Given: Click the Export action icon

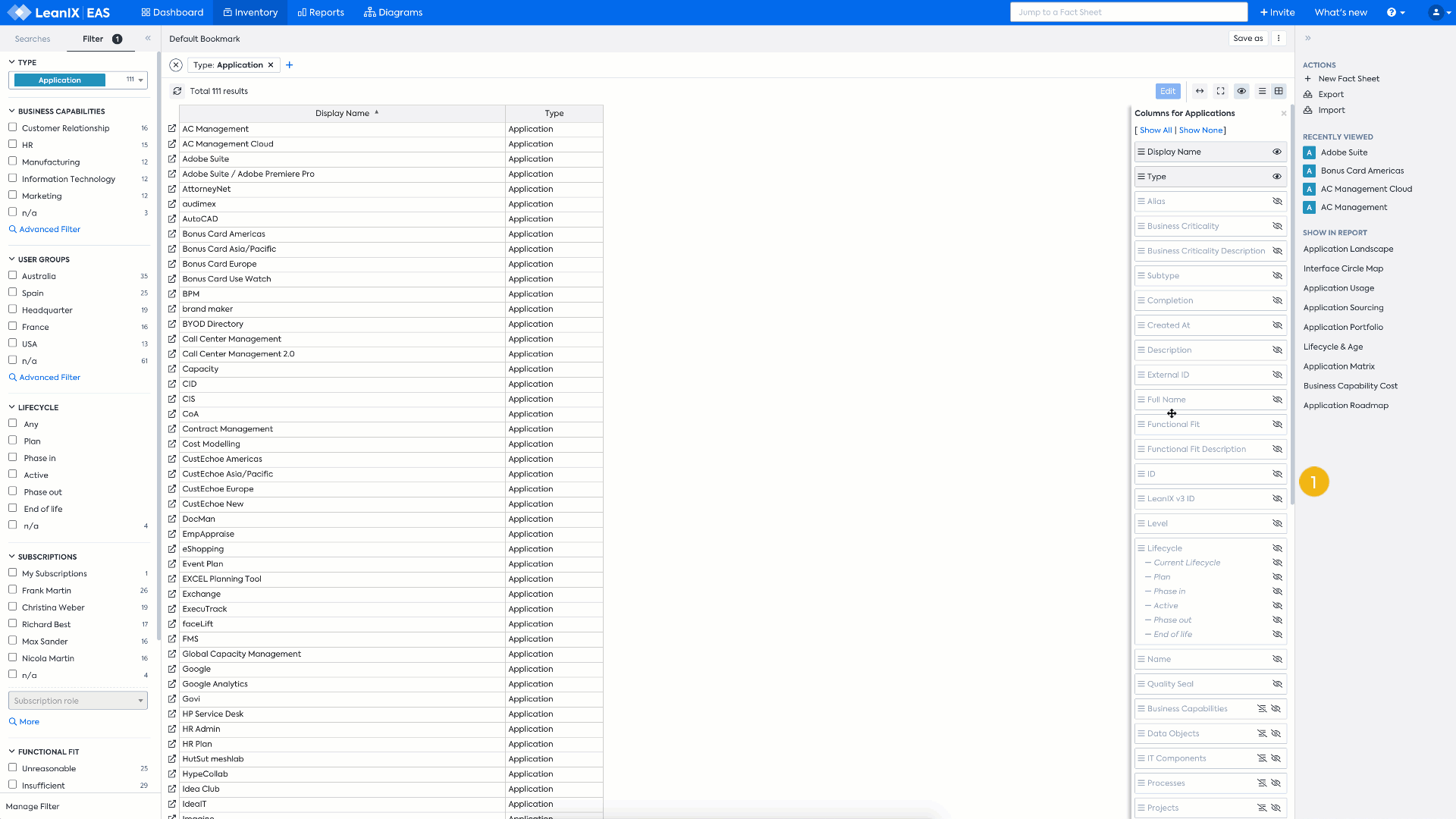Looking at the screenshot, I should tap(1308, 95).
